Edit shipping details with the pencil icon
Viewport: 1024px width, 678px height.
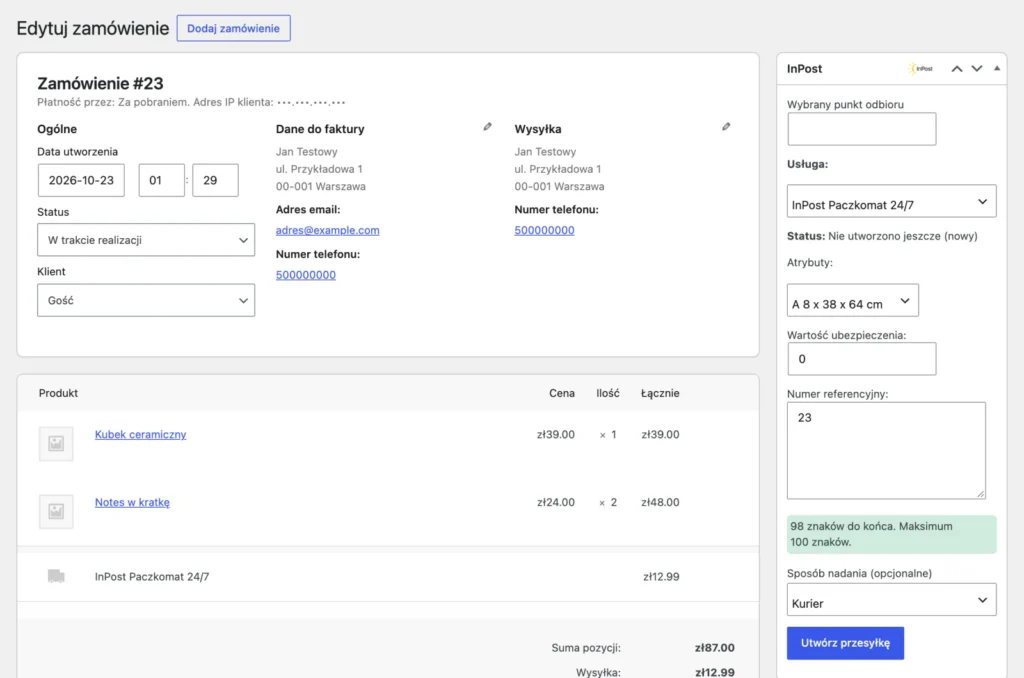point(726,127)
